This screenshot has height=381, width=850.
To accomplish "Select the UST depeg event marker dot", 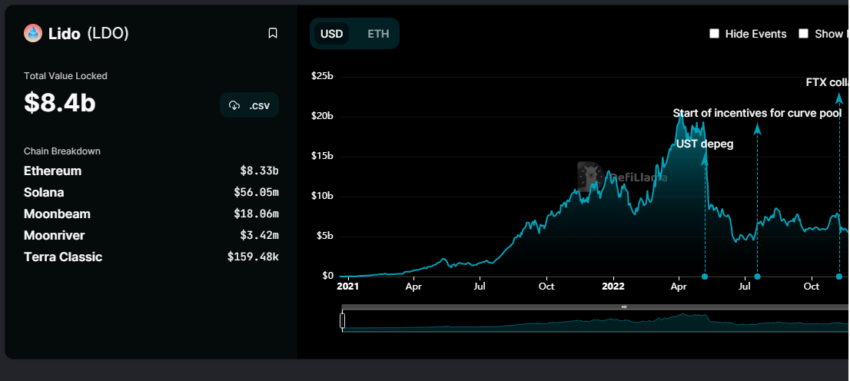I will coord(705,276).
